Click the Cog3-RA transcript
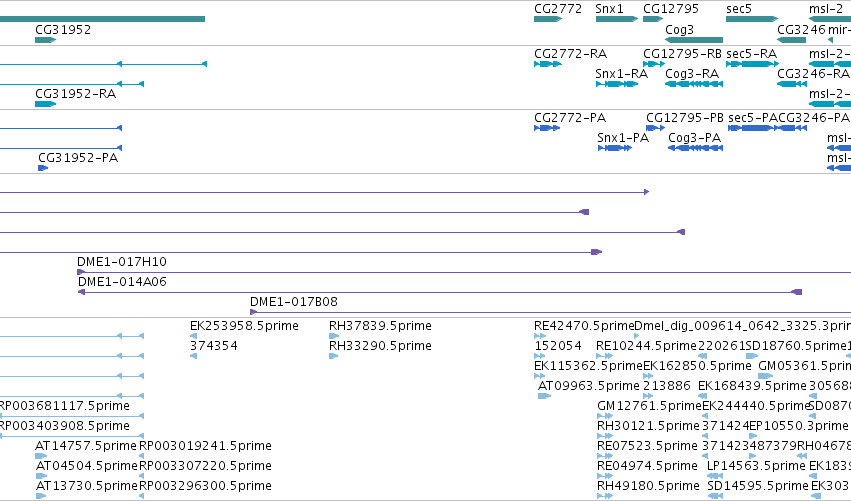Screen dimensions: 851x501 (x=694, y=84)
